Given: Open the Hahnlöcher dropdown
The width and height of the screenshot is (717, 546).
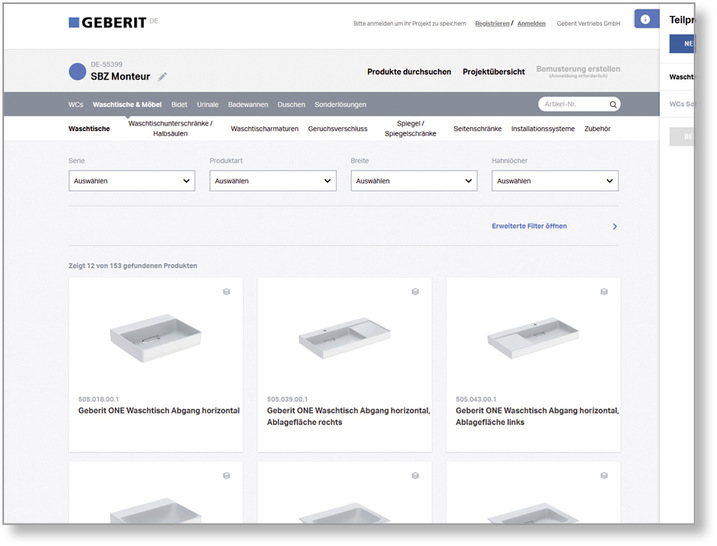Looking at the screenshot, I should click(x=554, y=181).
